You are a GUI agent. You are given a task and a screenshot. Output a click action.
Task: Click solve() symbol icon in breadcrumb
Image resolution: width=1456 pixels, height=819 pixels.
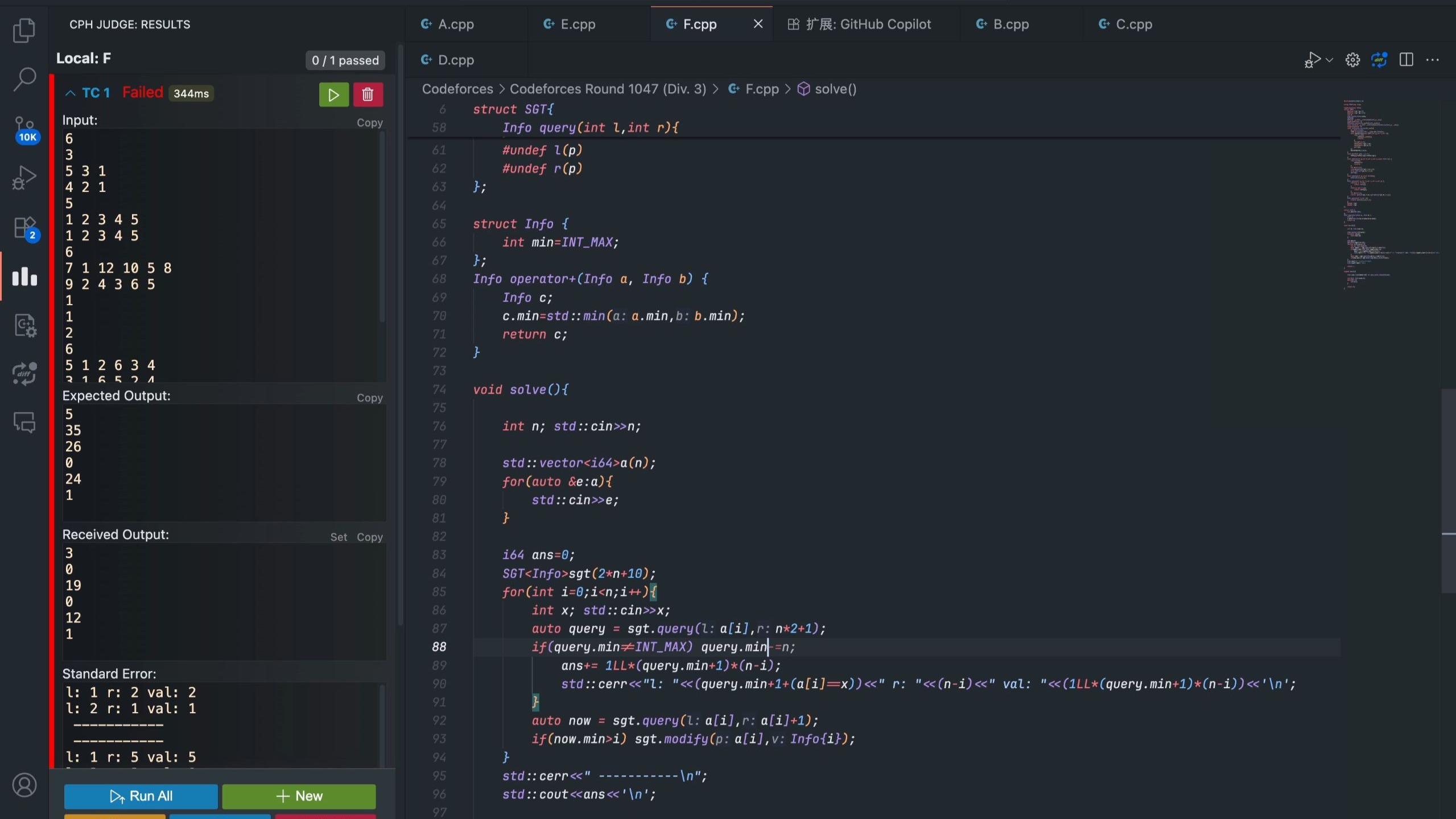click(803, 89)
